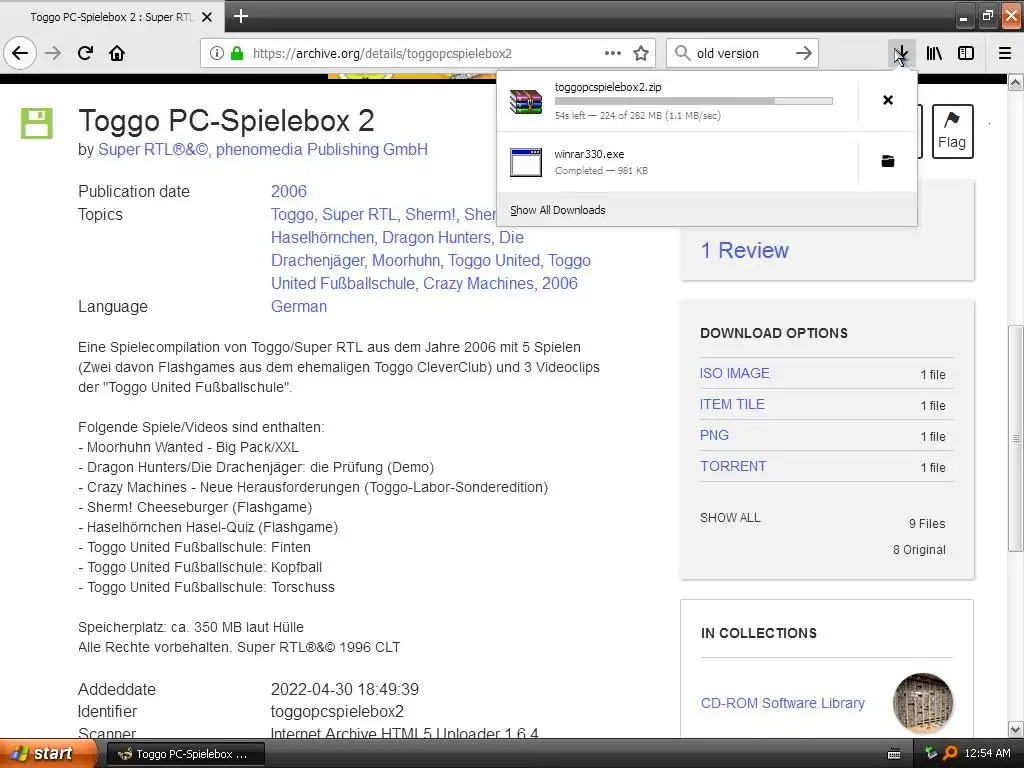Bookmark this page with the star icon

pyautogui.click(x=641, y=54)
